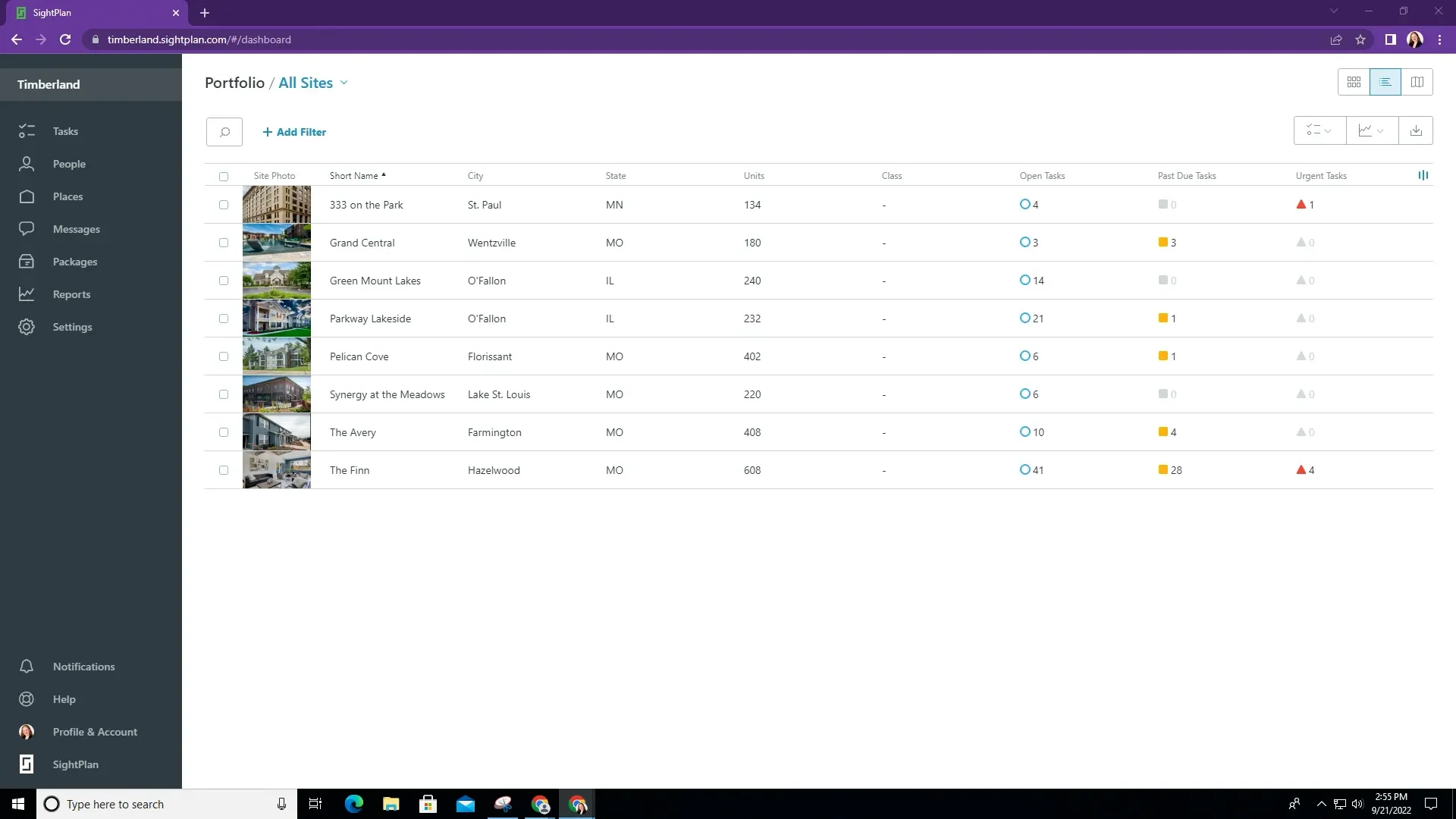Switch to map/column view
This screenshot has height=819, width=1456.
[1417, 82]
